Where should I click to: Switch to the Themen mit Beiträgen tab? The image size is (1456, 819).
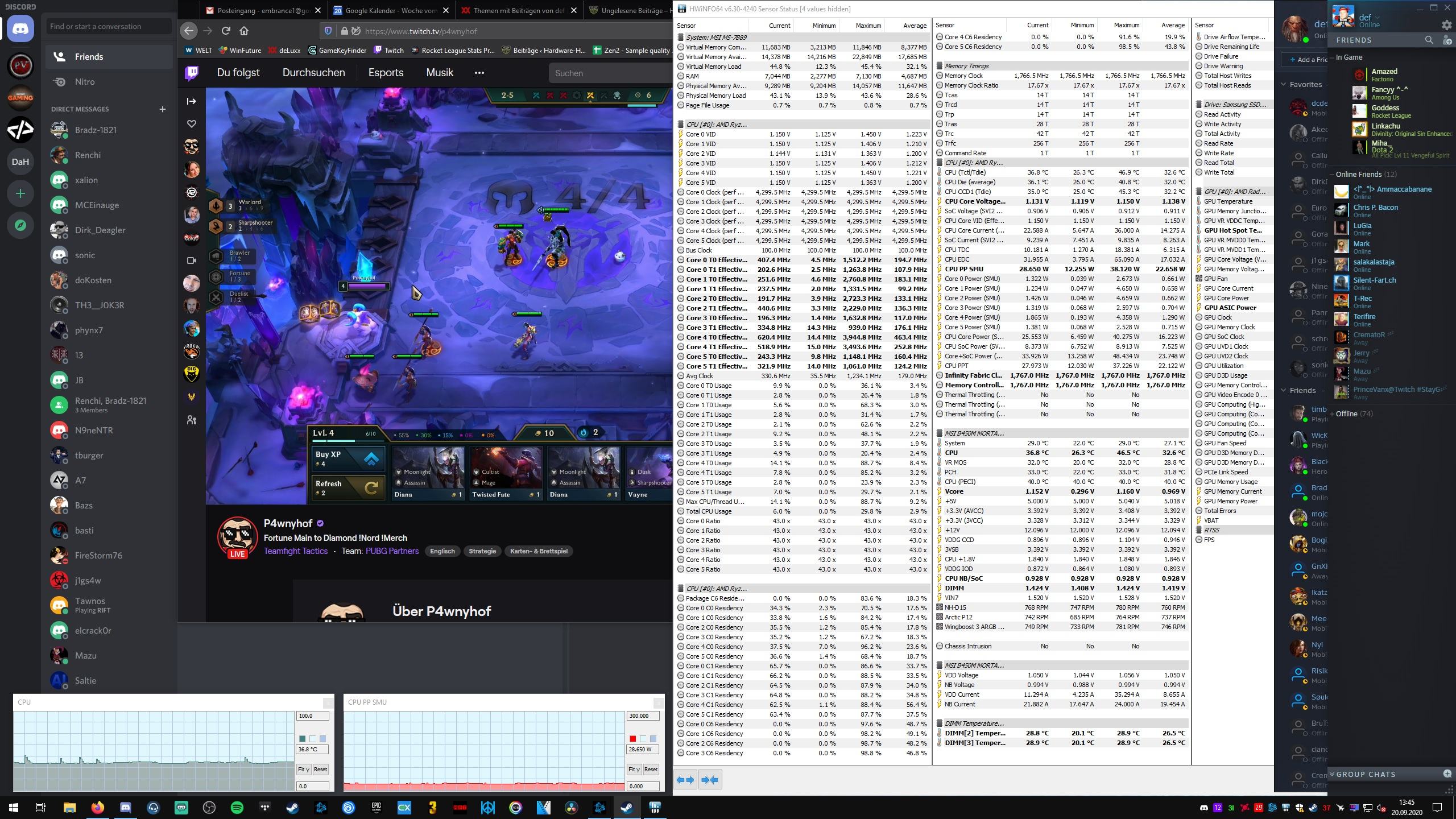(x=519, y=10)
